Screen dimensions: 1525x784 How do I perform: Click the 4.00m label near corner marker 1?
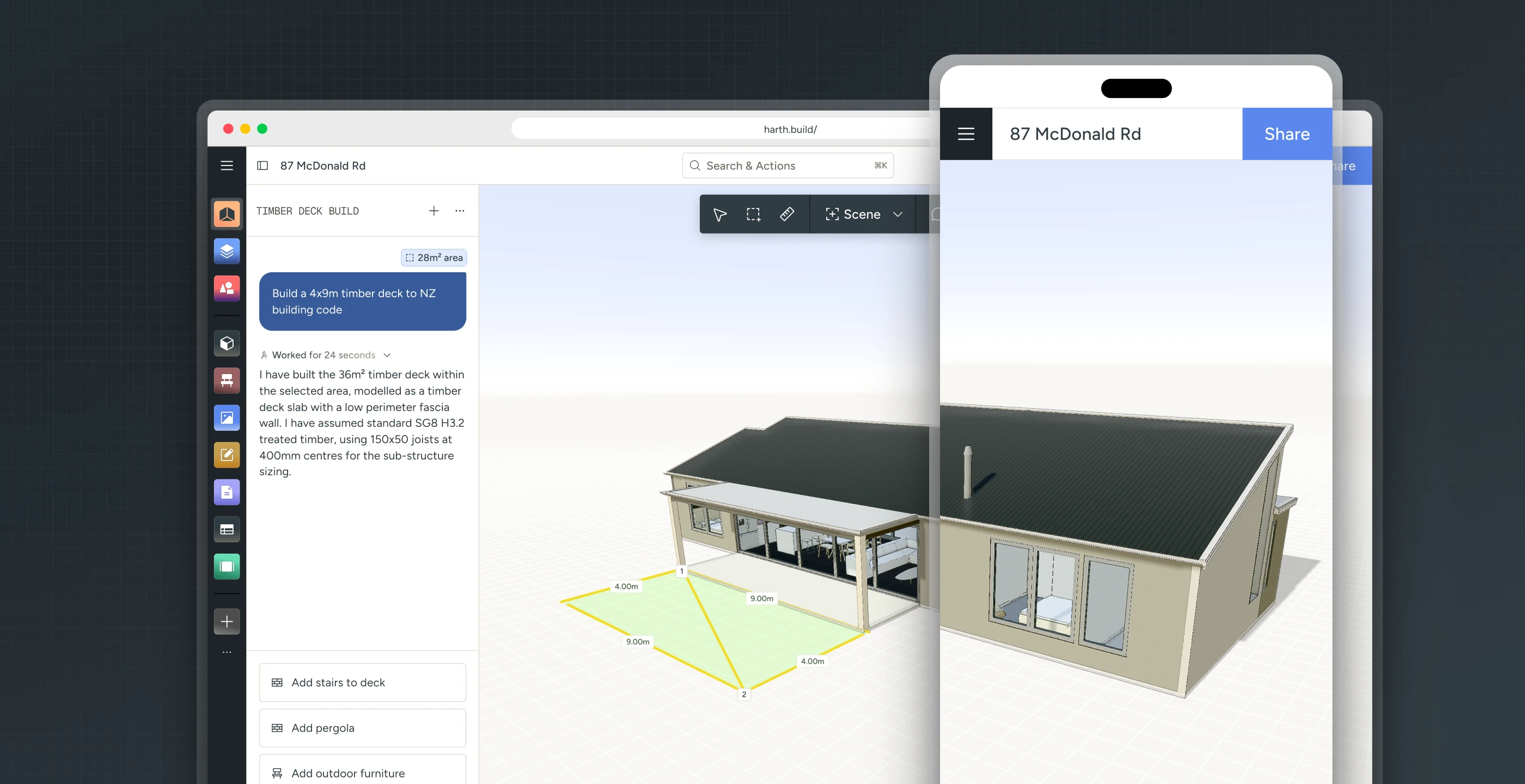[626, 586]
